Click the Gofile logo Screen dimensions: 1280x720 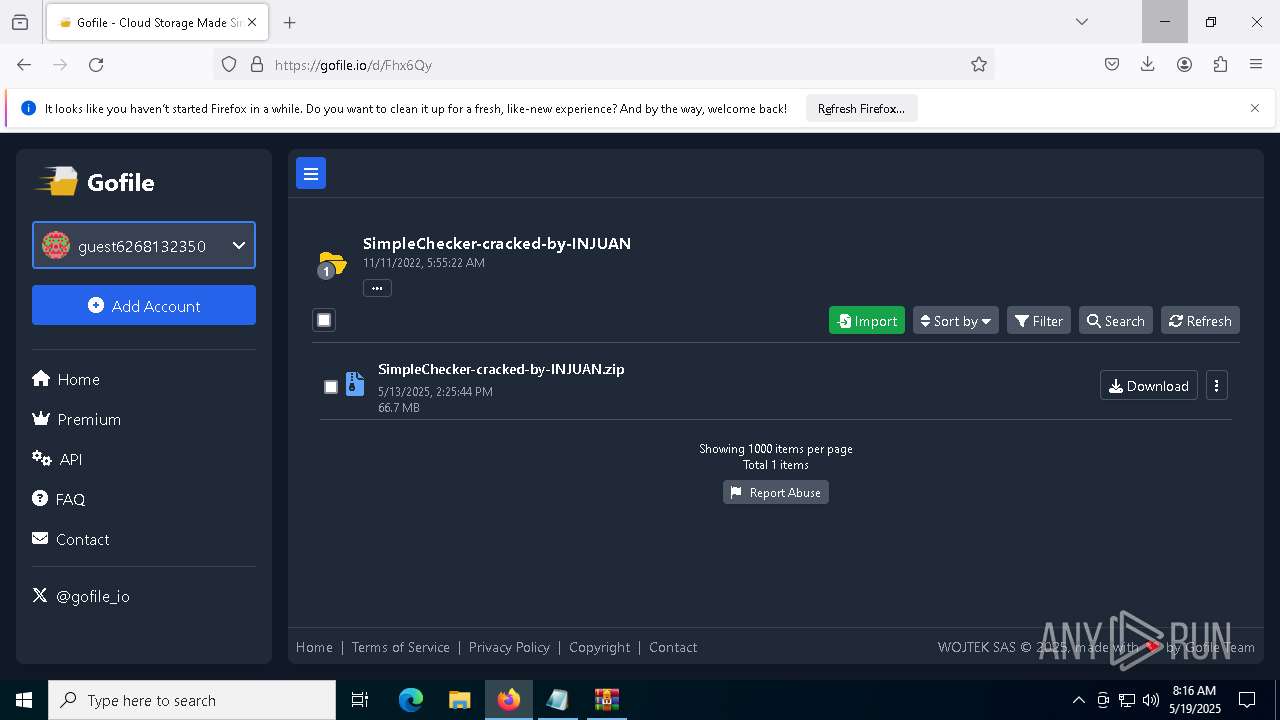pos(96,182)
